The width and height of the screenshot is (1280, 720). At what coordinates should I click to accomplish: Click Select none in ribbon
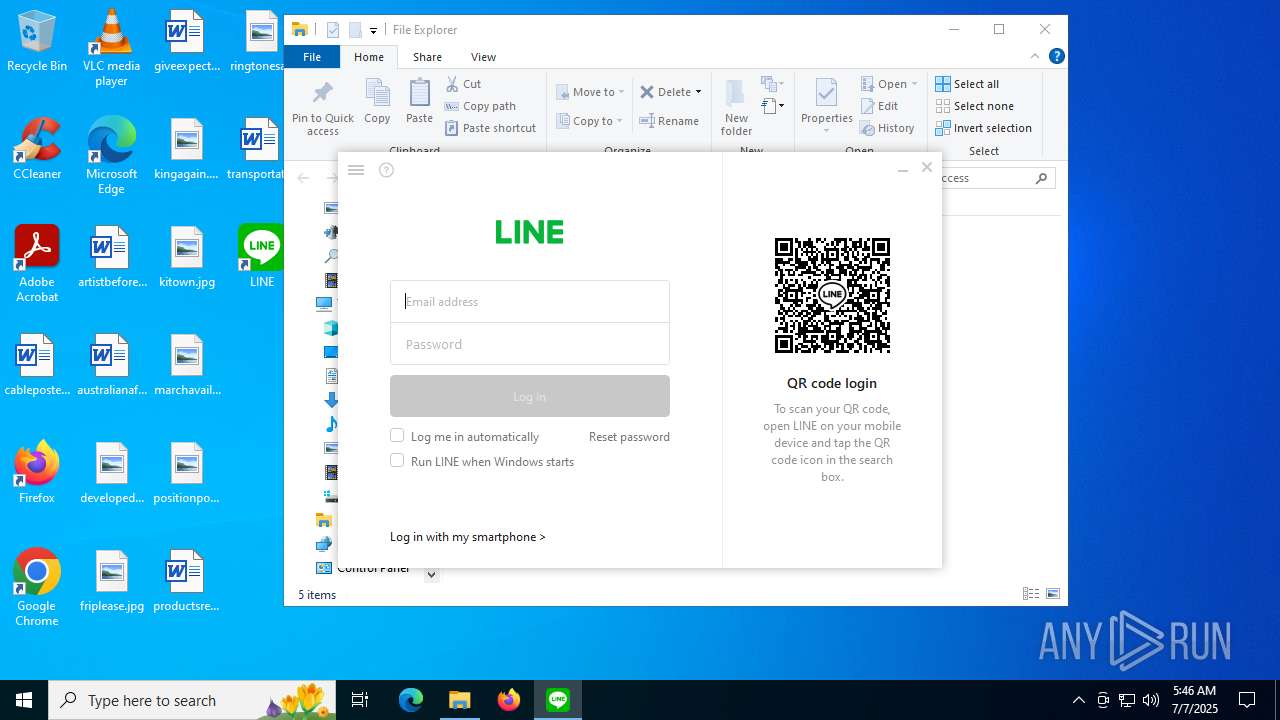pos(974,106)
